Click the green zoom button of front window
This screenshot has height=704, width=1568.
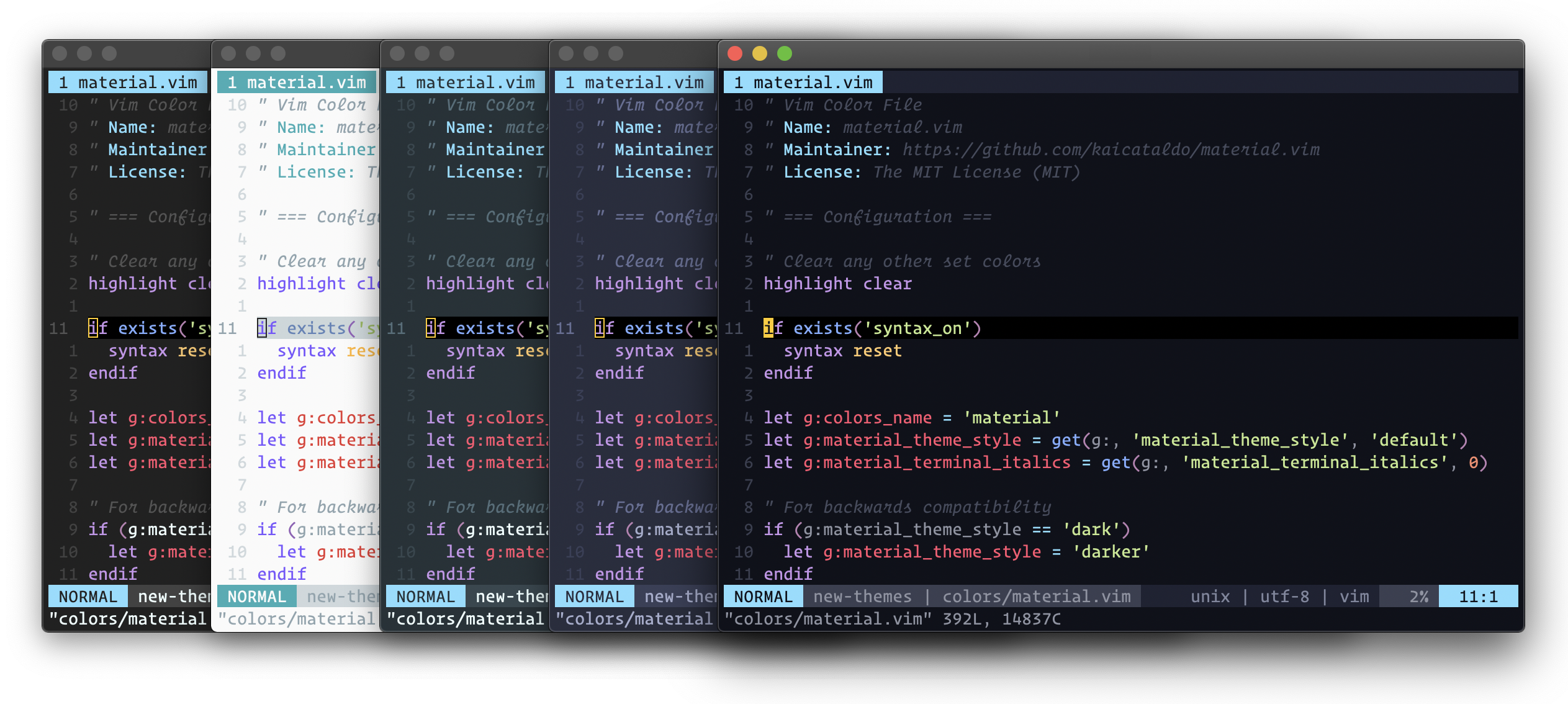(785, 53)
